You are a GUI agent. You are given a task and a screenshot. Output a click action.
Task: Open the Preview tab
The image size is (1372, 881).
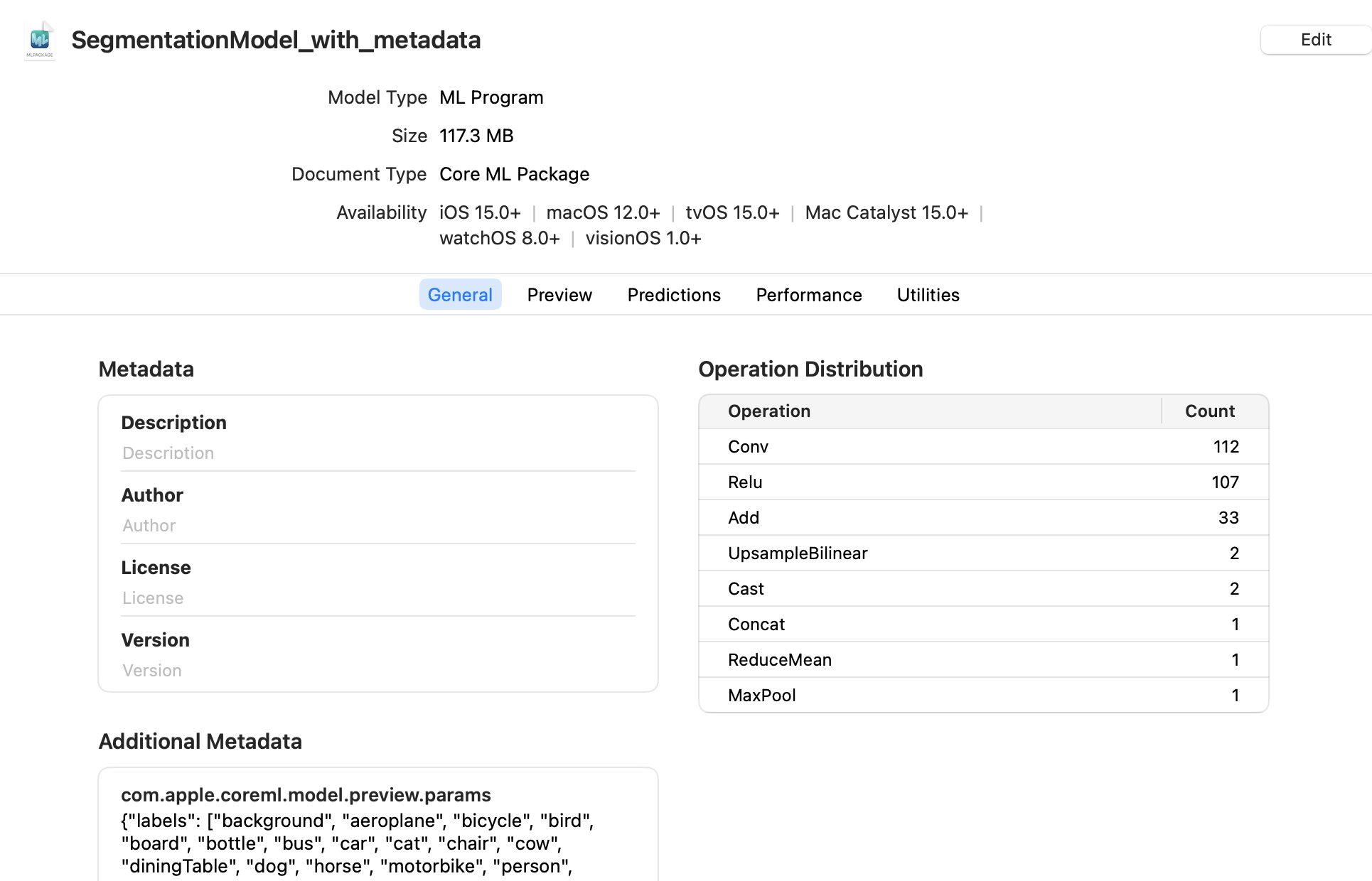click(559, 295)
